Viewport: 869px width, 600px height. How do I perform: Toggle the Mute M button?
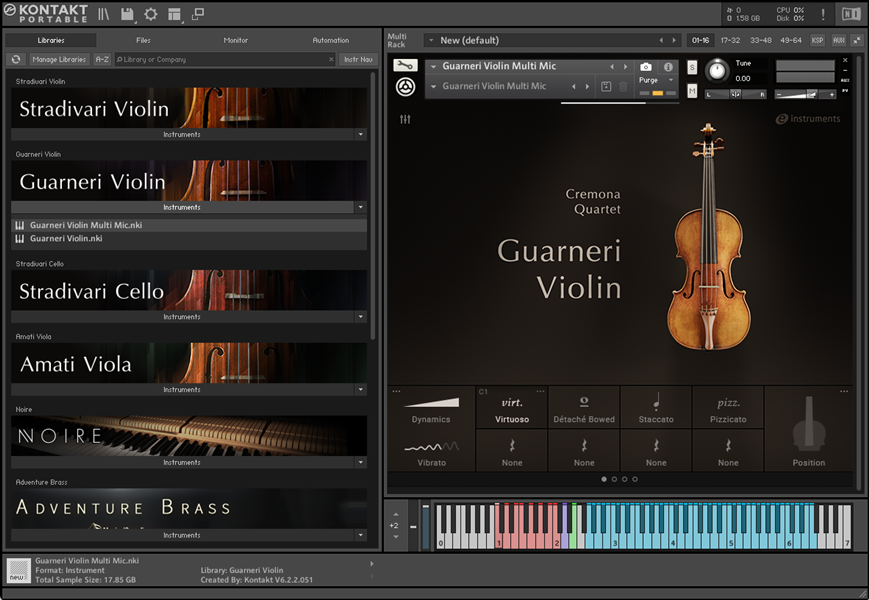692,91
